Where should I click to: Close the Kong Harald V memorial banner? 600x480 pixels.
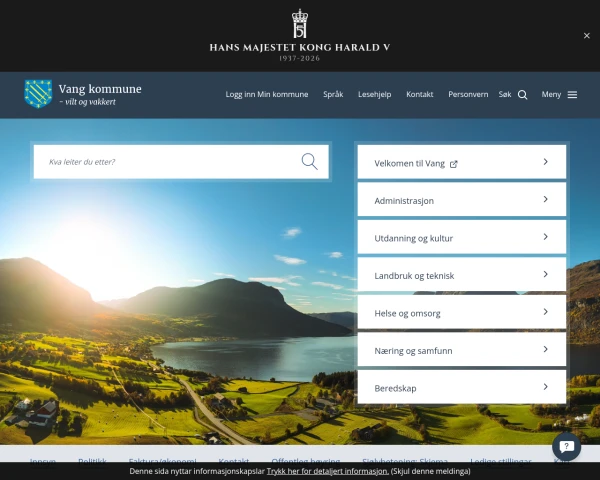587,36
